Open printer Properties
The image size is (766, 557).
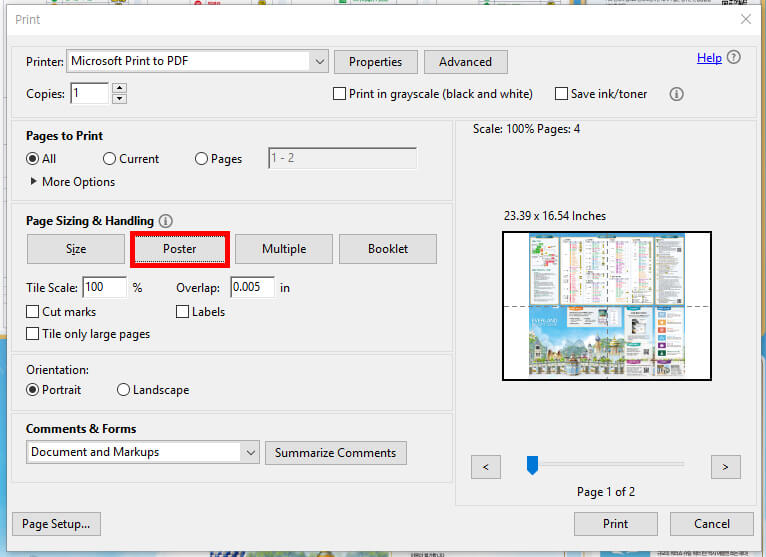(376, 62)
